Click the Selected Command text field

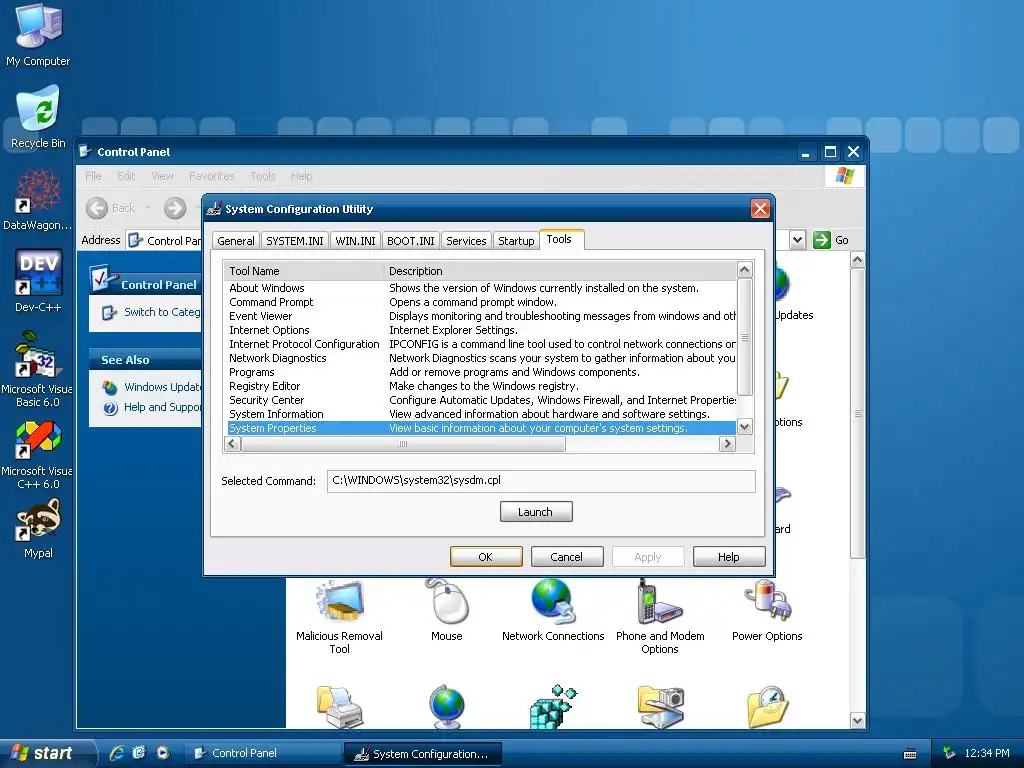pos(541,481)
